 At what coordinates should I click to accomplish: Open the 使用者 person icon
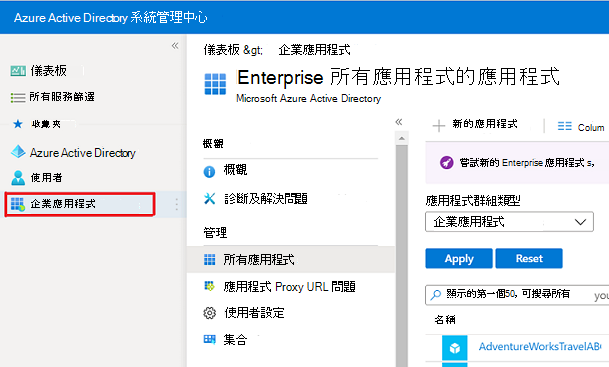pyautogui.click(x=18, y=178)
